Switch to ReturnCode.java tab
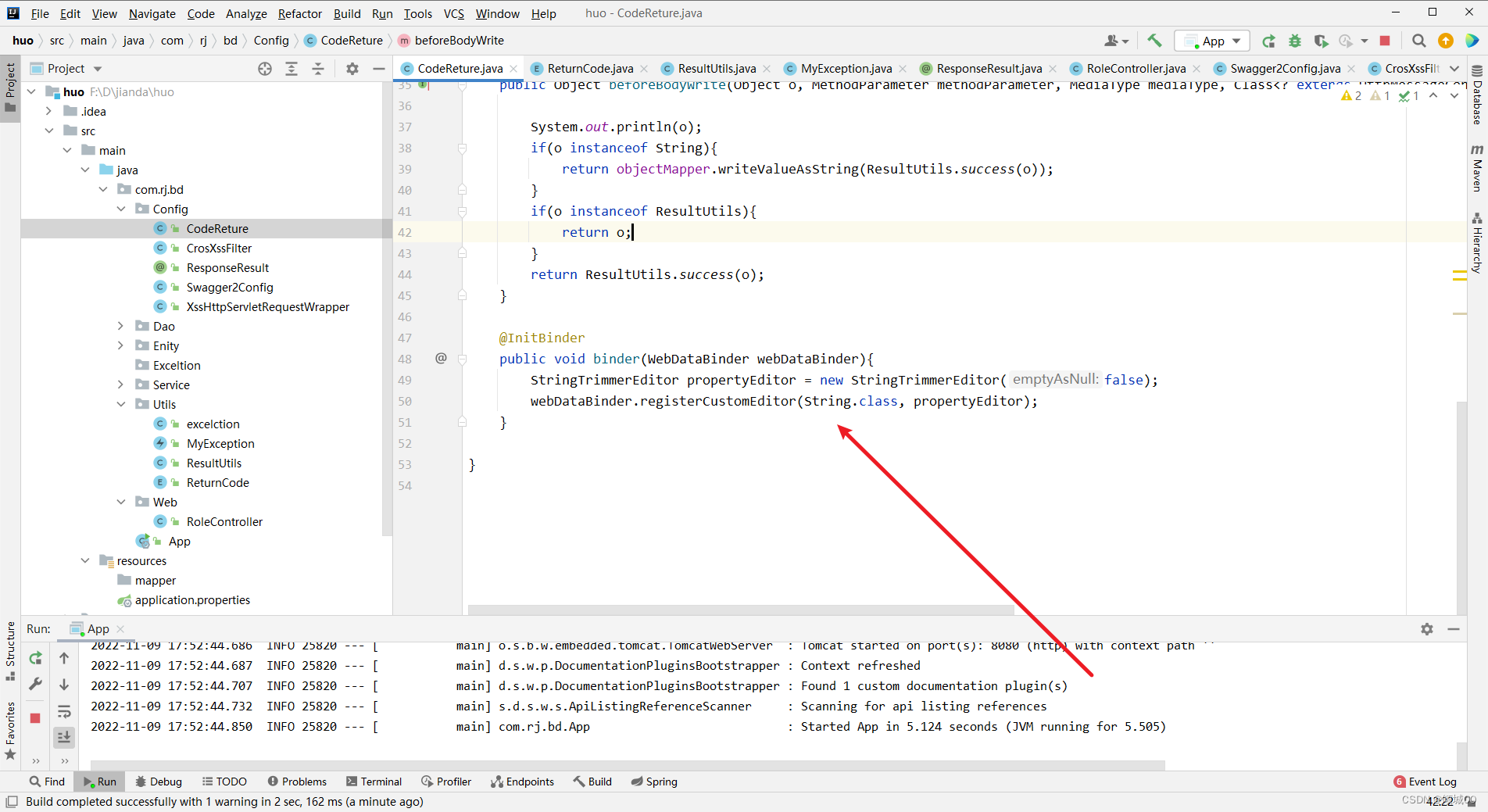This screenshot has width=1488, height=812. coord(590,69)
